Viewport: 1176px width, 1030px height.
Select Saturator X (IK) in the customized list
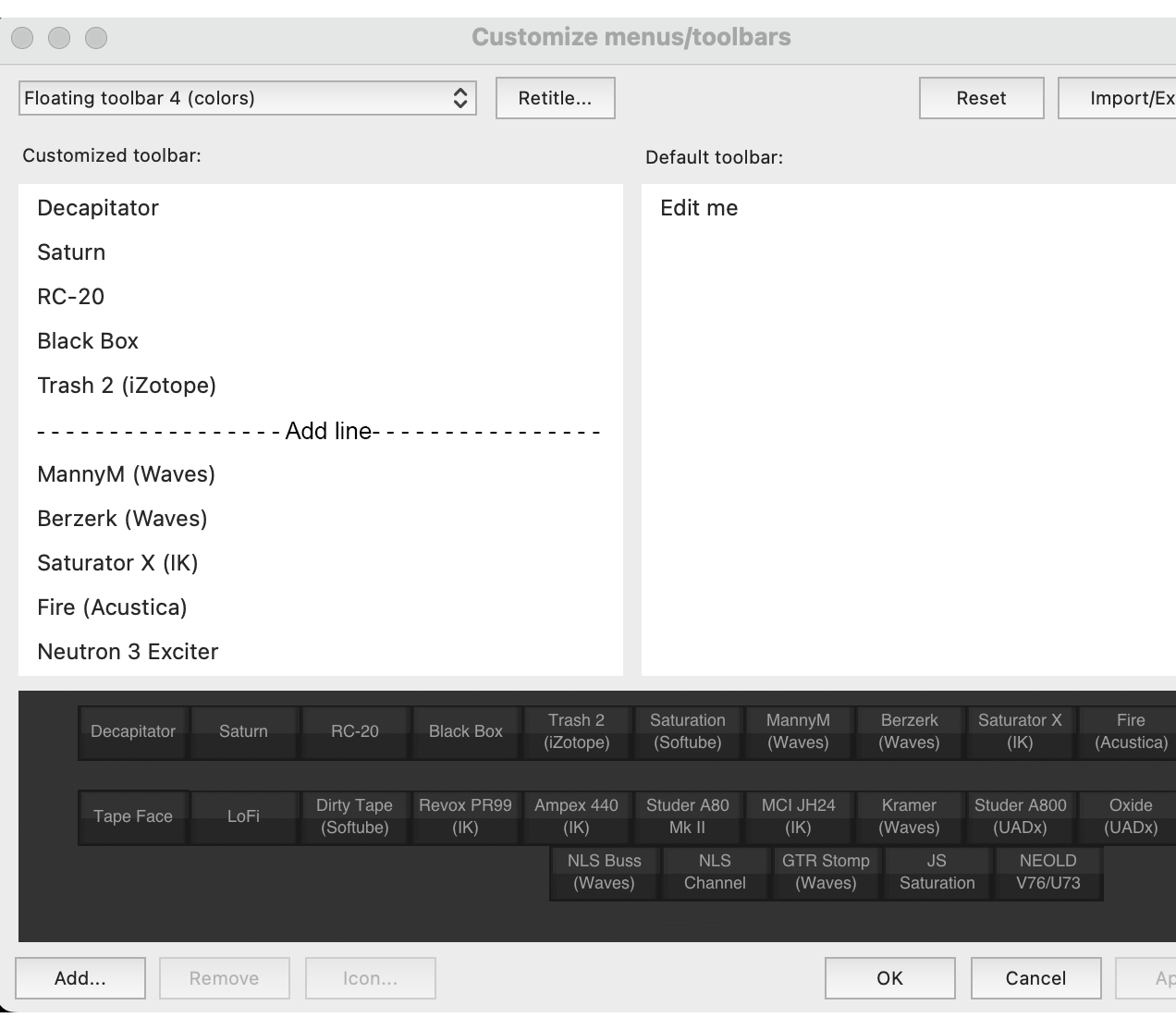[x=320, y=563]
